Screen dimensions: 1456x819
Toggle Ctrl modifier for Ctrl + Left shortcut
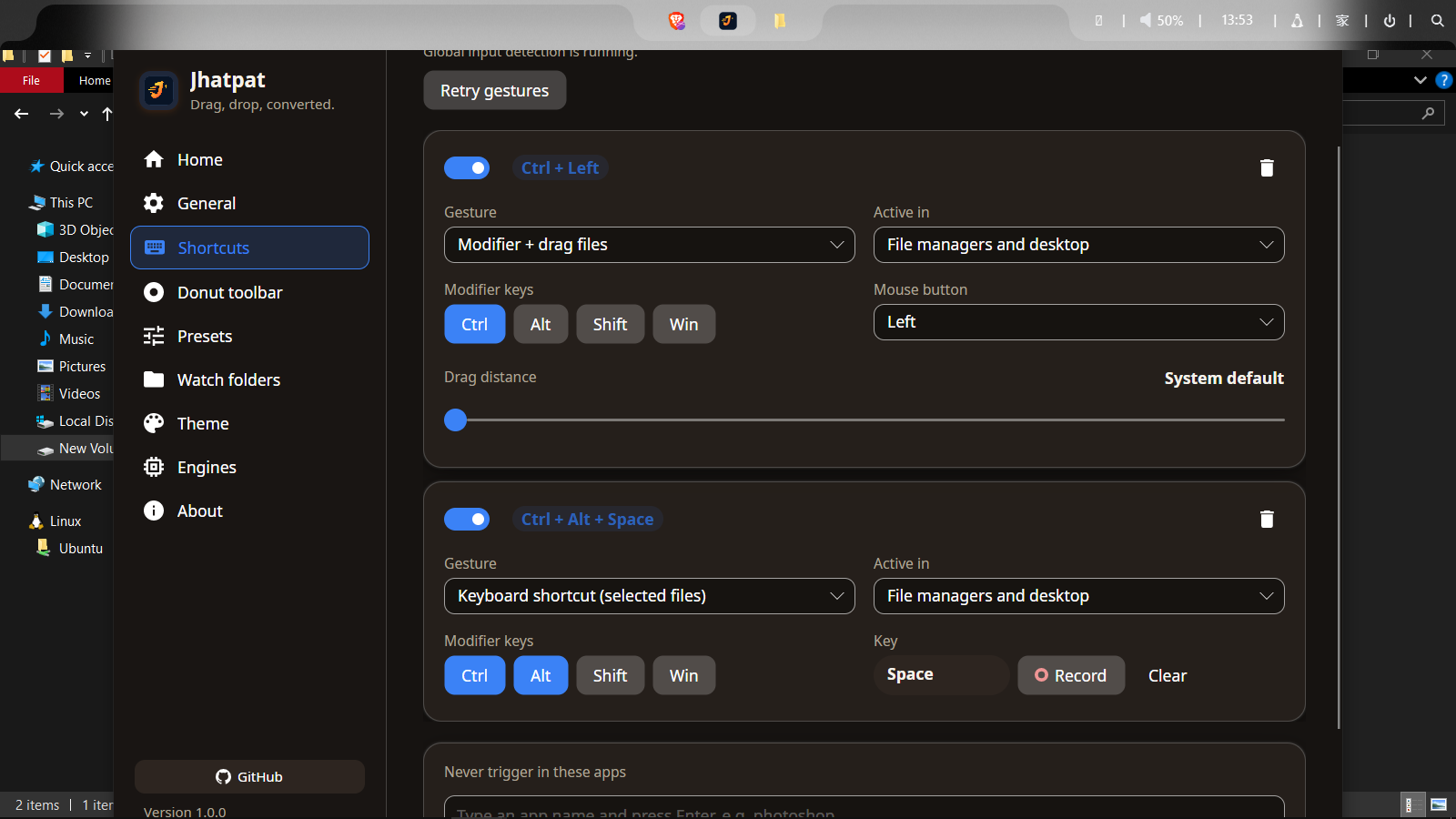coord(475,324)
